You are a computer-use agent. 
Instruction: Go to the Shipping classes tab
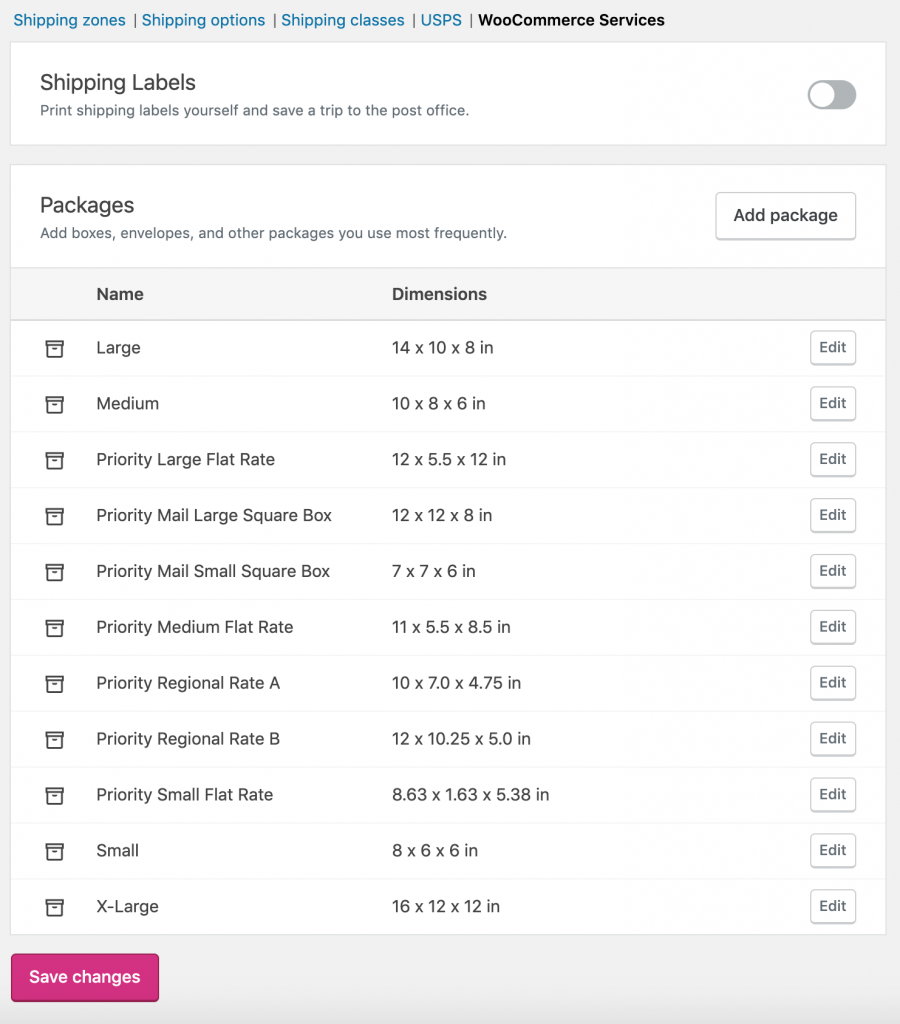click(x=343, y=20)
